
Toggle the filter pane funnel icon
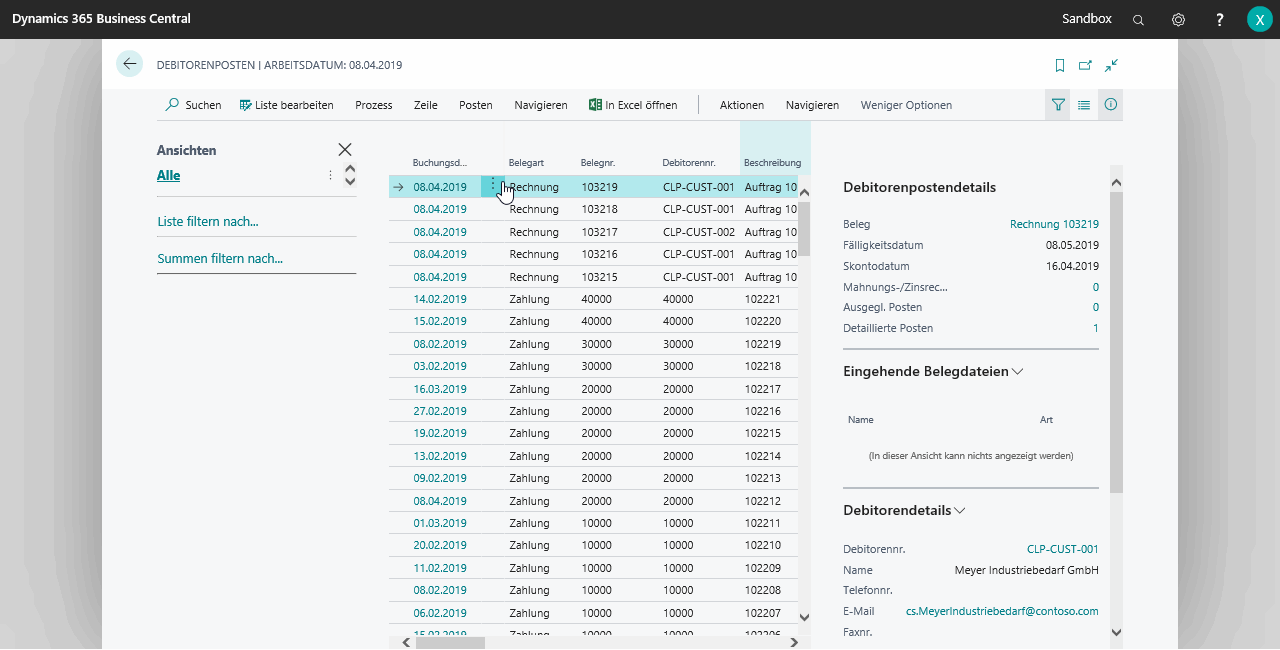coord(1058,105)
